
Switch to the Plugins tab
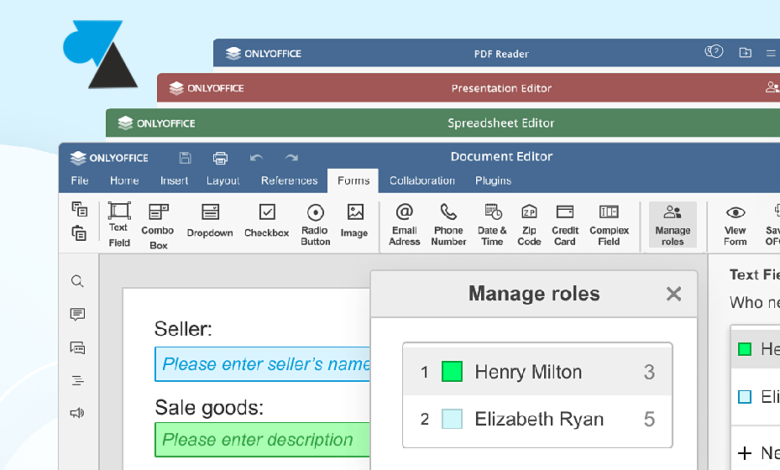(493, 181)
